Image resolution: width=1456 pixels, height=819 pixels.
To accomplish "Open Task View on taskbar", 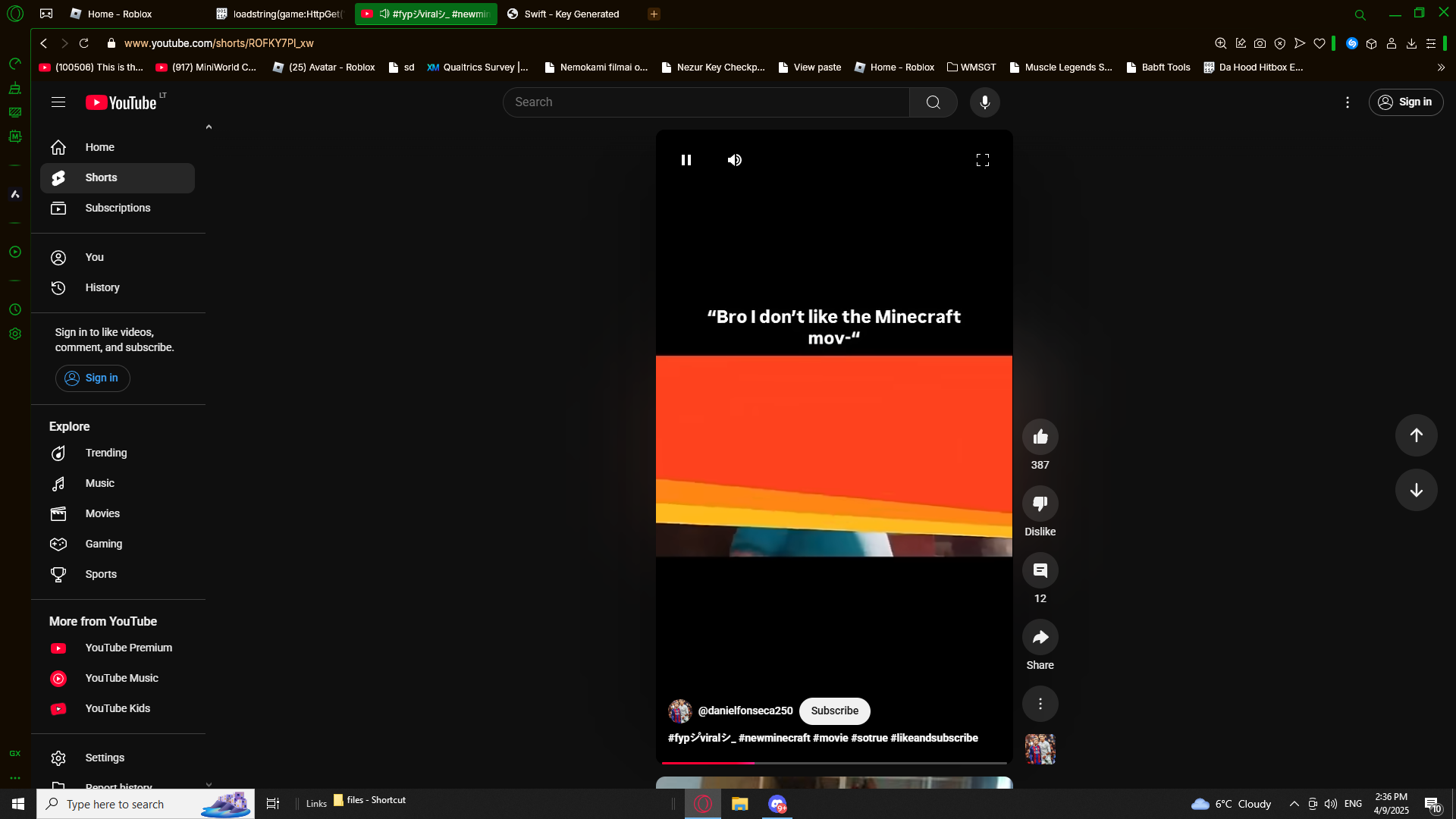I will (273, 804).
